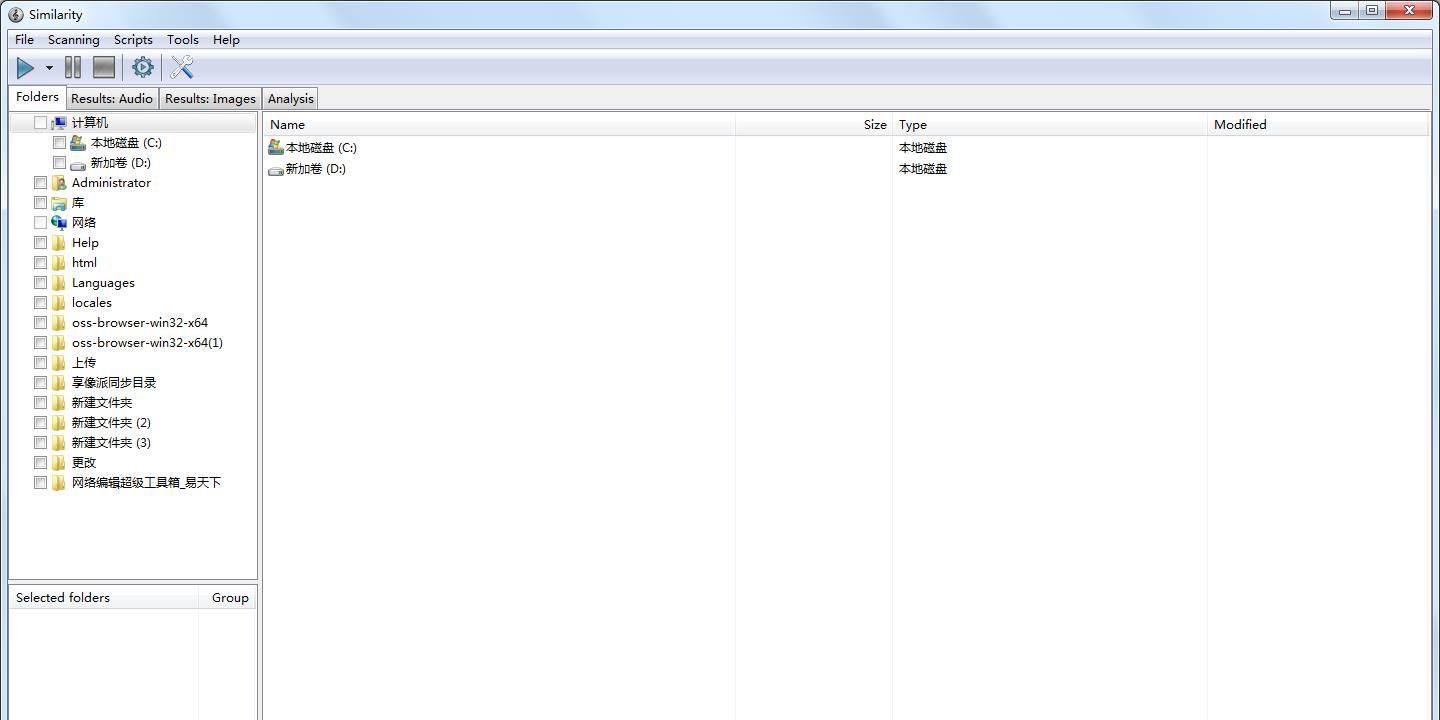
Task: Select the 新建文件夹 tree item
Action: pyautogui.click(x=102, y=403)
